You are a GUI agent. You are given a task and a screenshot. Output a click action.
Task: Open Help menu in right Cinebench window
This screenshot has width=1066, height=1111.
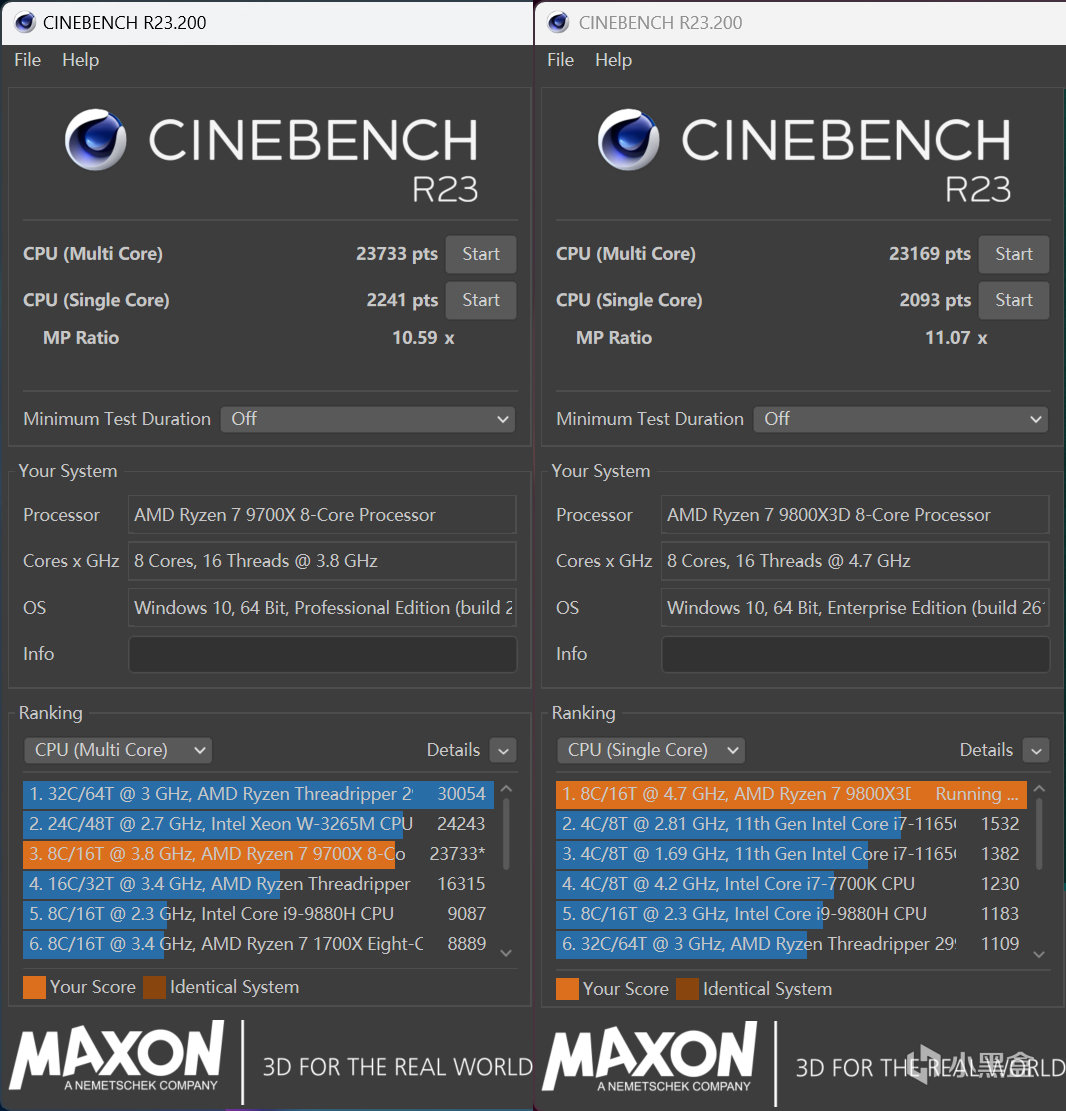[613, 60]
